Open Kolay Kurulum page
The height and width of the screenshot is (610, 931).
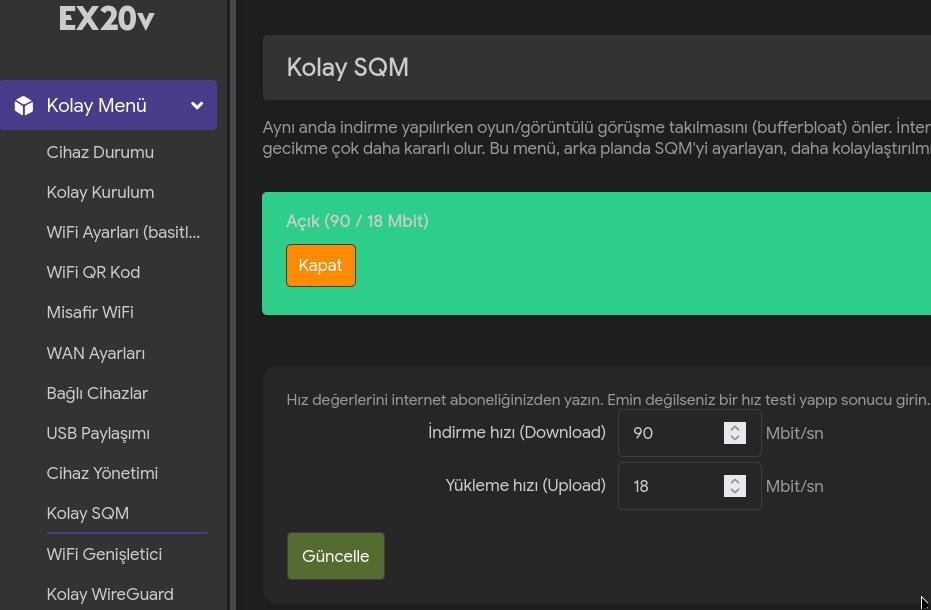click(100, 192)
